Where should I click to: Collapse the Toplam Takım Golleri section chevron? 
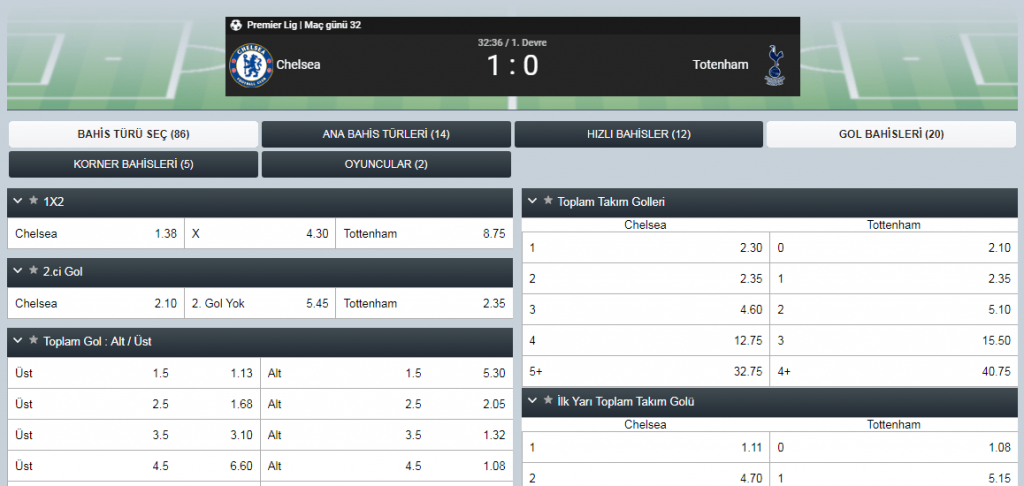coord(532,202)
